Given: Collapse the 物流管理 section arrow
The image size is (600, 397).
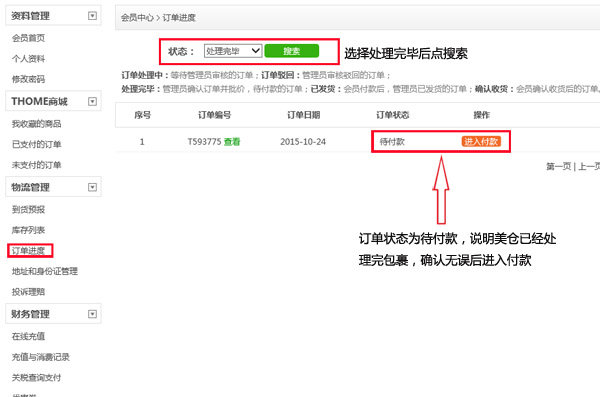Looking at the screenshot, I should 92,187.
